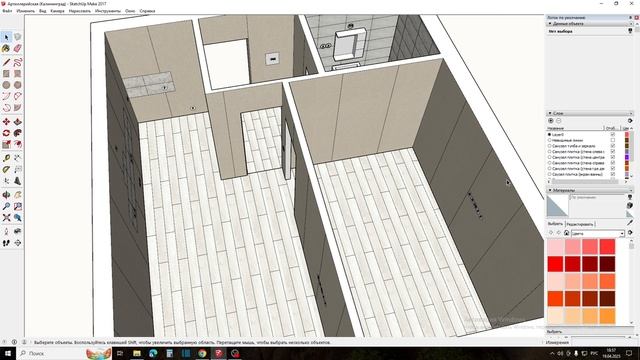Choose the Push/Pull tool
This screenshot has width=640, height=360.
[18, 122]
